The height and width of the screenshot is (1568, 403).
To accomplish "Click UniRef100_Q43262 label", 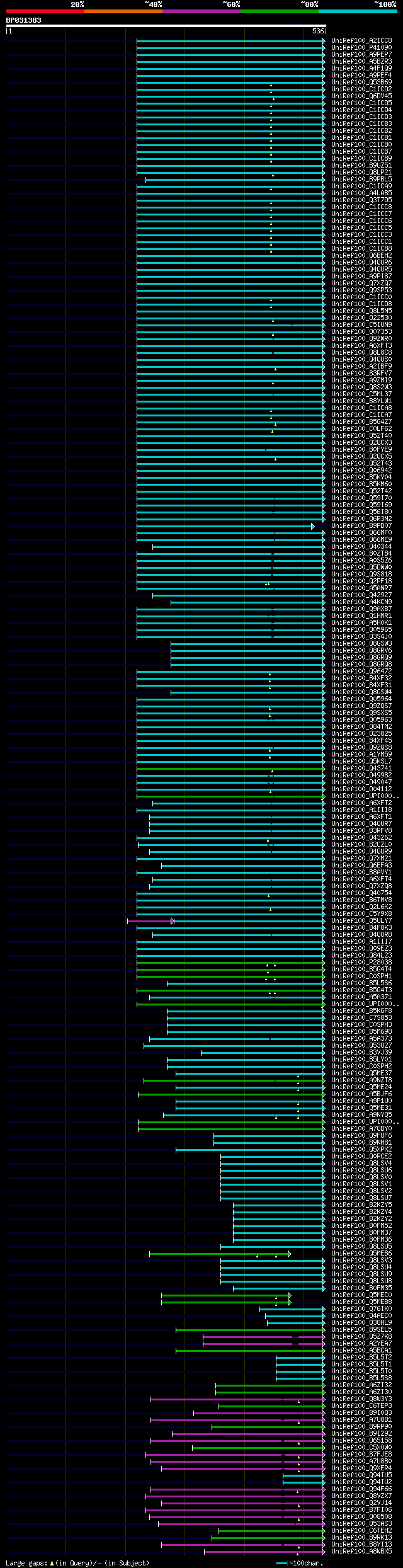I will 361,837.
